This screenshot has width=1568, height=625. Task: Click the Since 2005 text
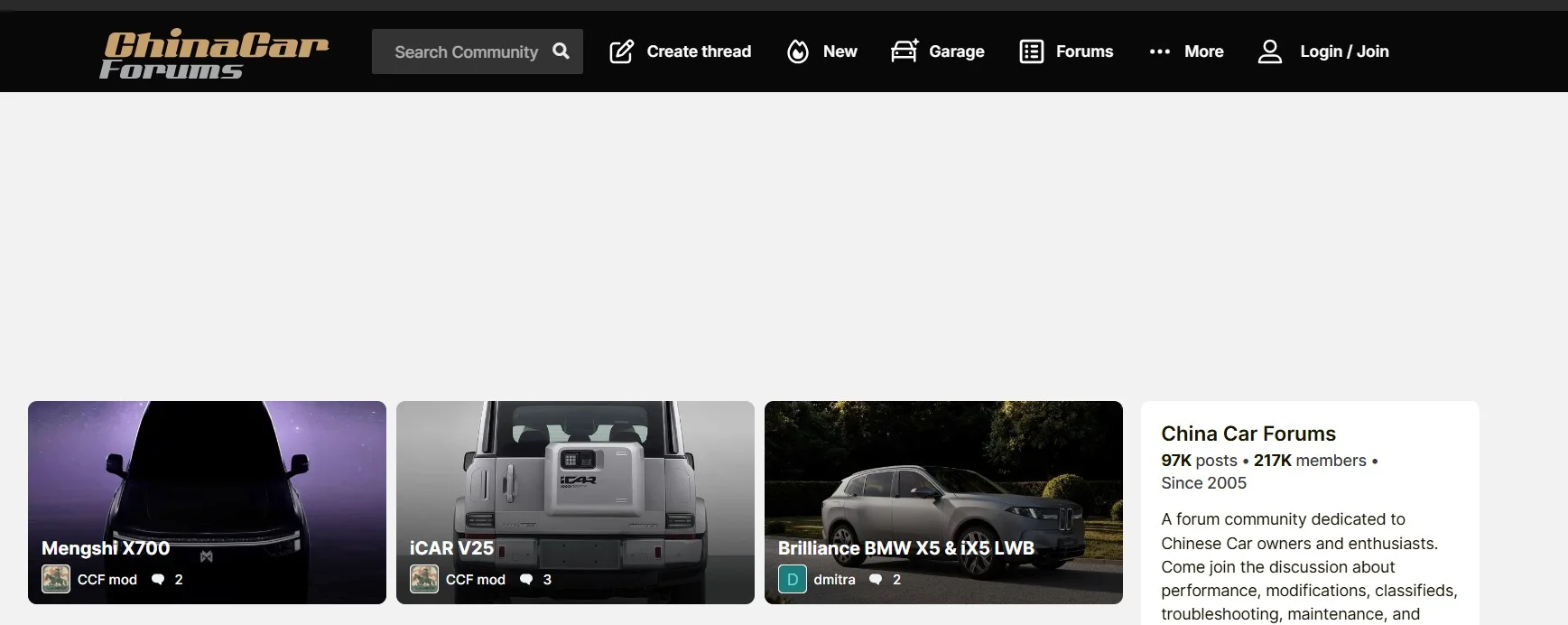click(x=1203, y=483)
